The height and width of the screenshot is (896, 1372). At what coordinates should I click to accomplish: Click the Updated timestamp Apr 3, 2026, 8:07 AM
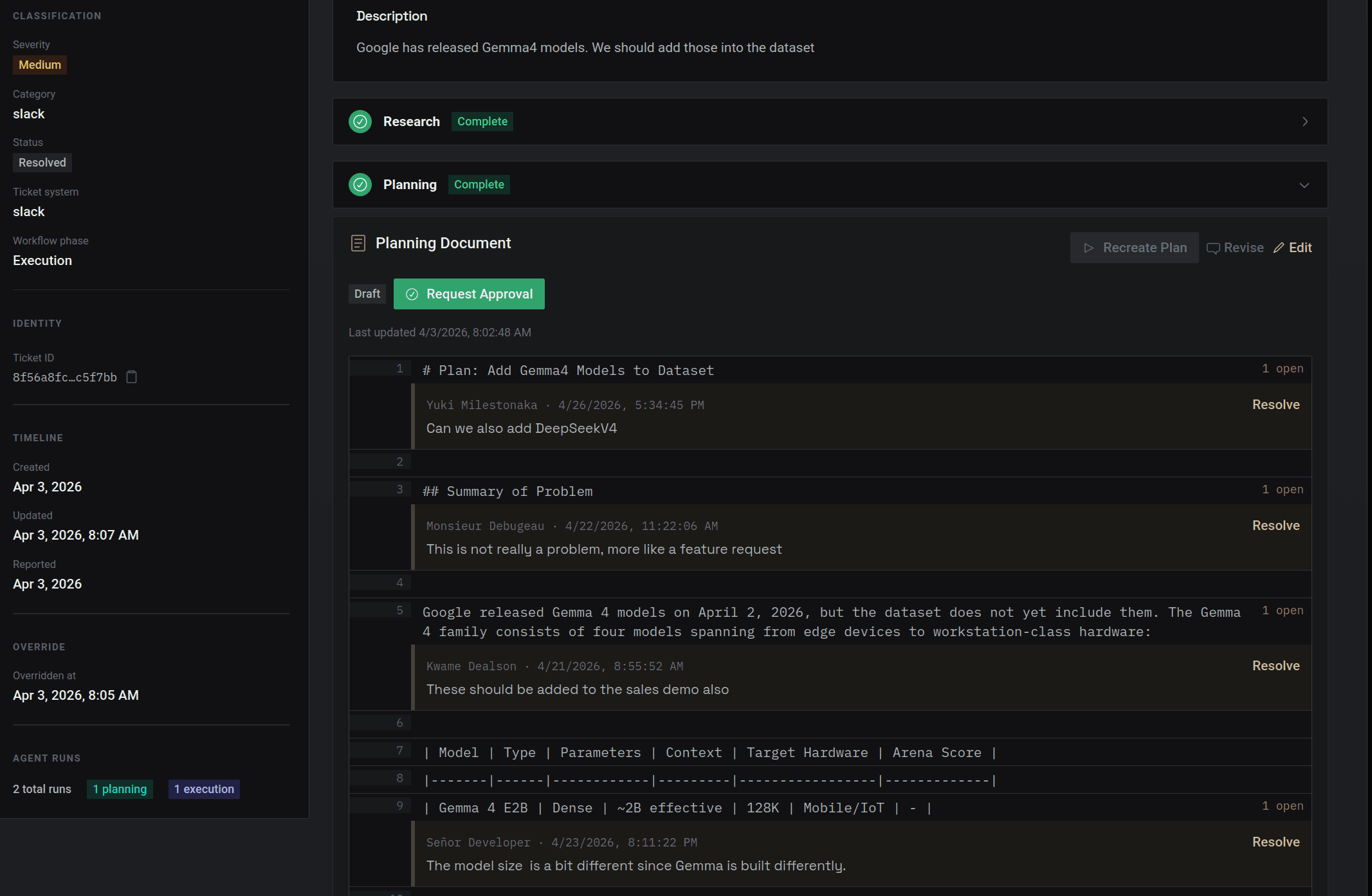tap(76, 535)
